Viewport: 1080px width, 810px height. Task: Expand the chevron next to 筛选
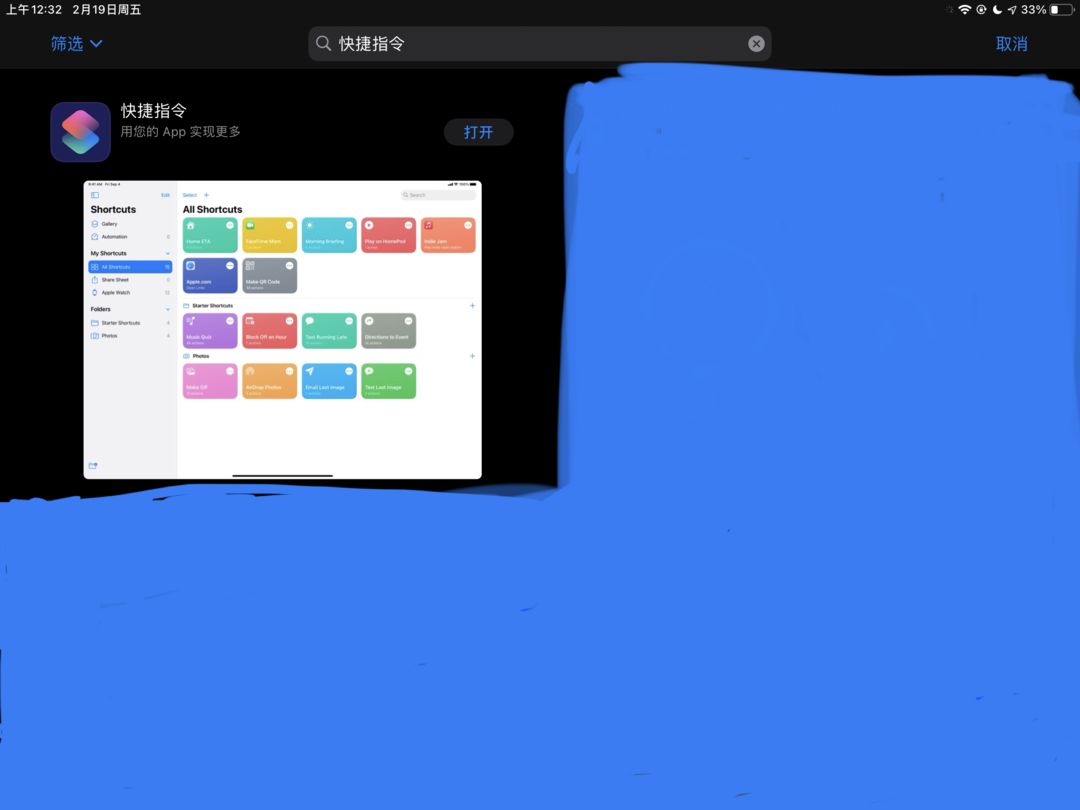point(96,43)
